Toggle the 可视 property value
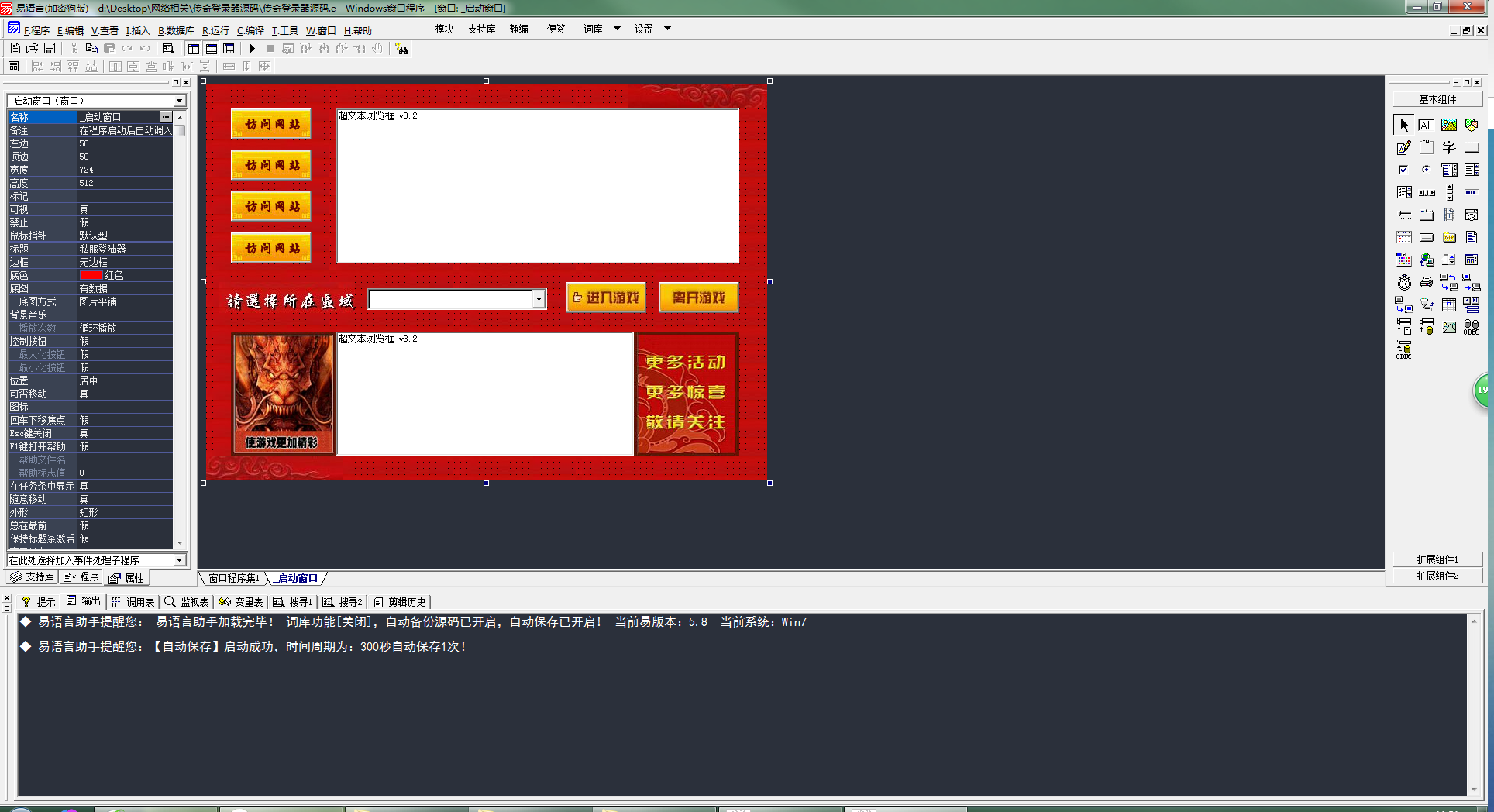 point(124,209)
